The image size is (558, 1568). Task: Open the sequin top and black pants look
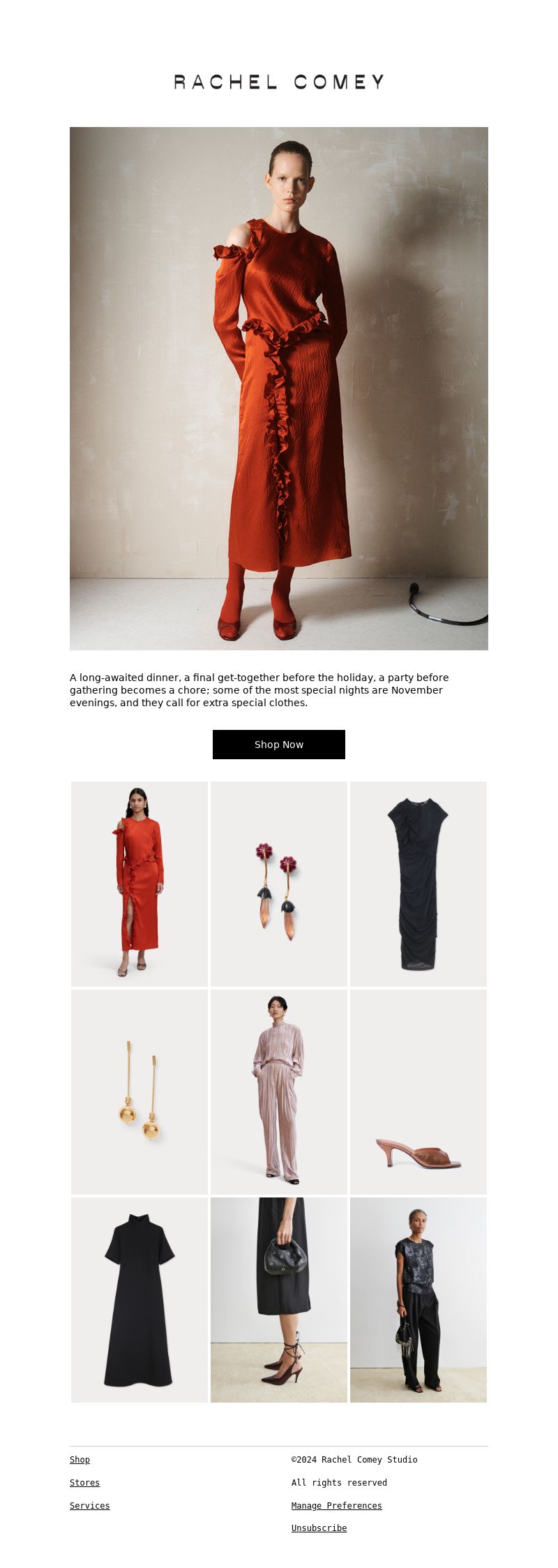coord(418,1300)
